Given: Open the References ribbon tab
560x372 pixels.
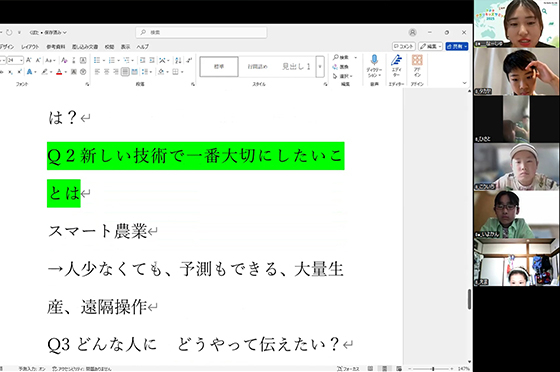Looking at the screenshot, I should click(x=56, y=47).
